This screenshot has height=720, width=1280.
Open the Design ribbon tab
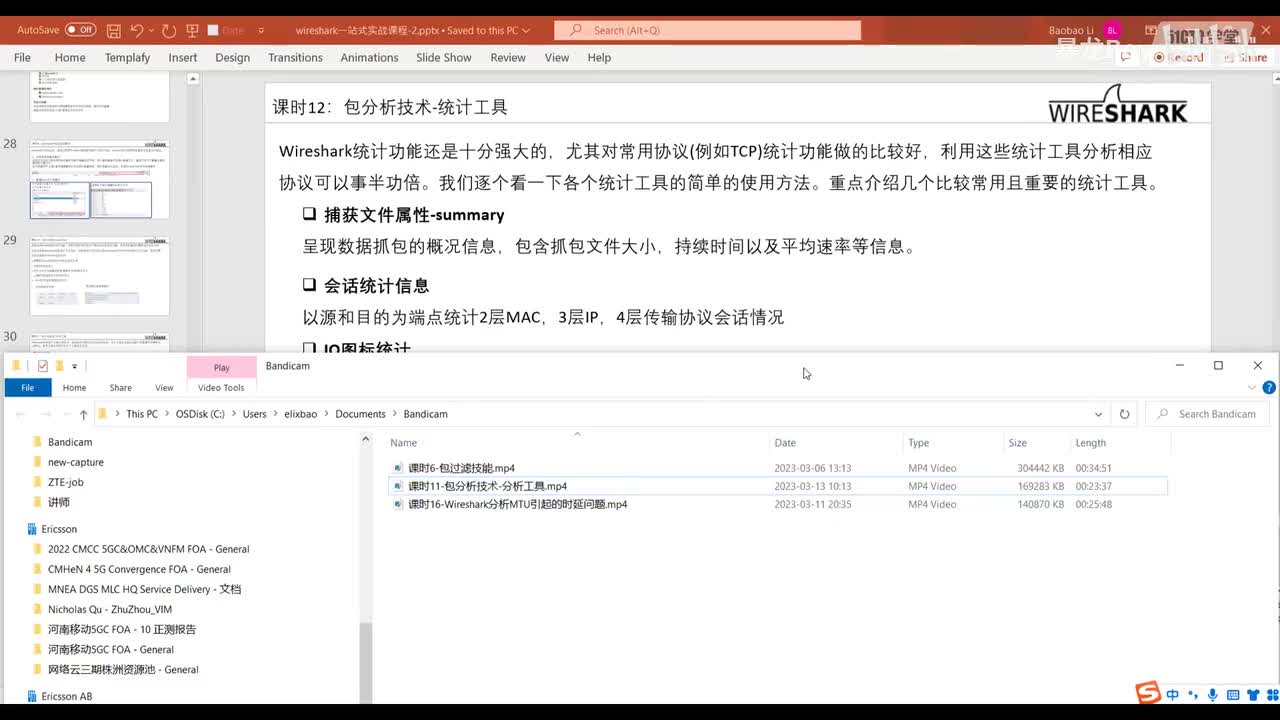[232, 57]
